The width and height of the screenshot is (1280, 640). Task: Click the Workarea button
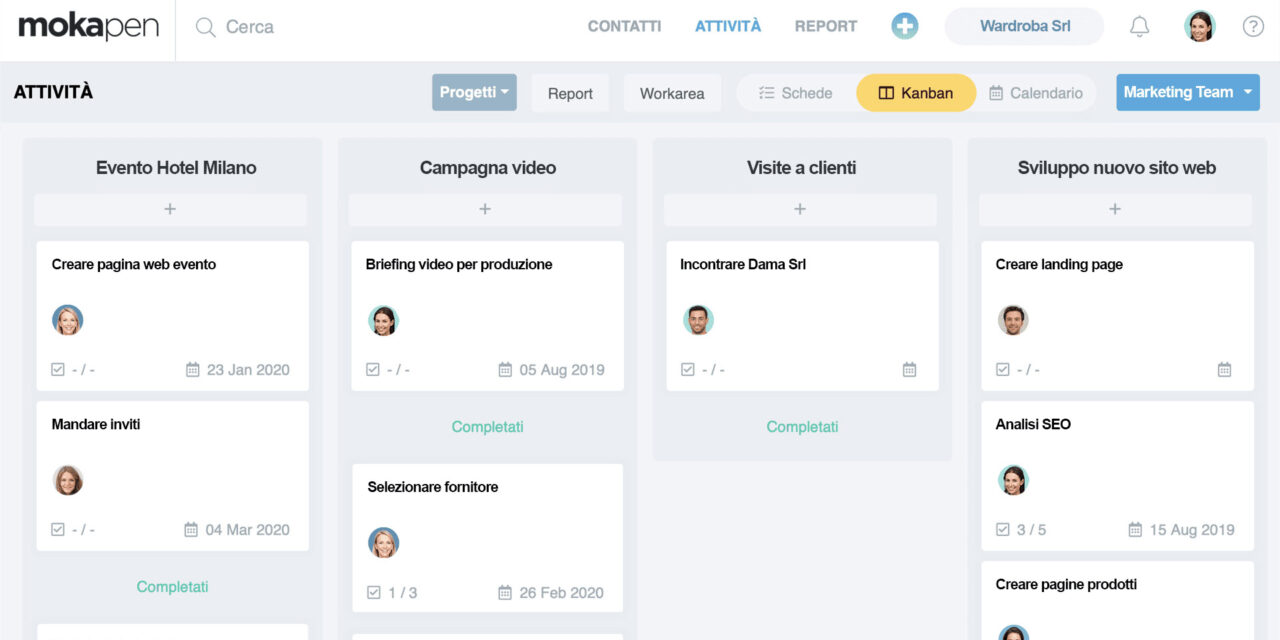pyautogui.click(x=672, y=92)
